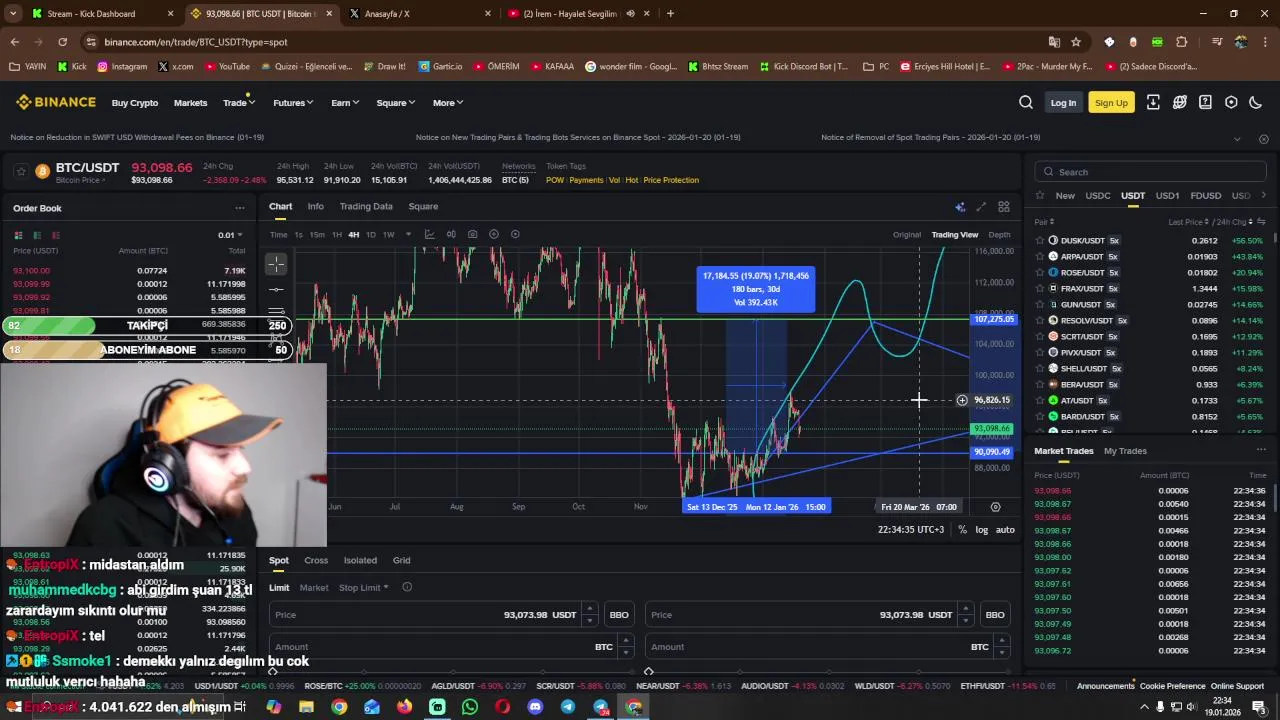Select the 15m timeframe
The height and width of the screenshot is (720, 1280).
[x=316, y=235]
